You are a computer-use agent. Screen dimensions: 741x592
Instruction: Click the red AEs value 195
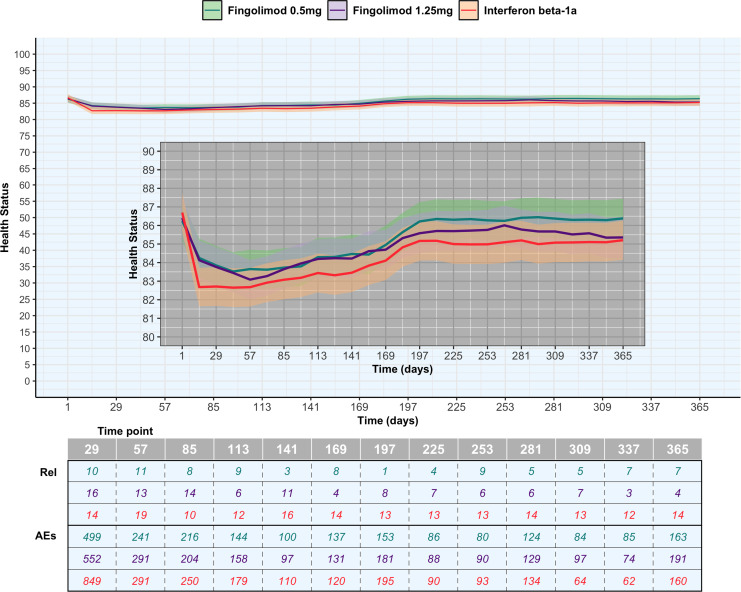(x=385, y=581)
